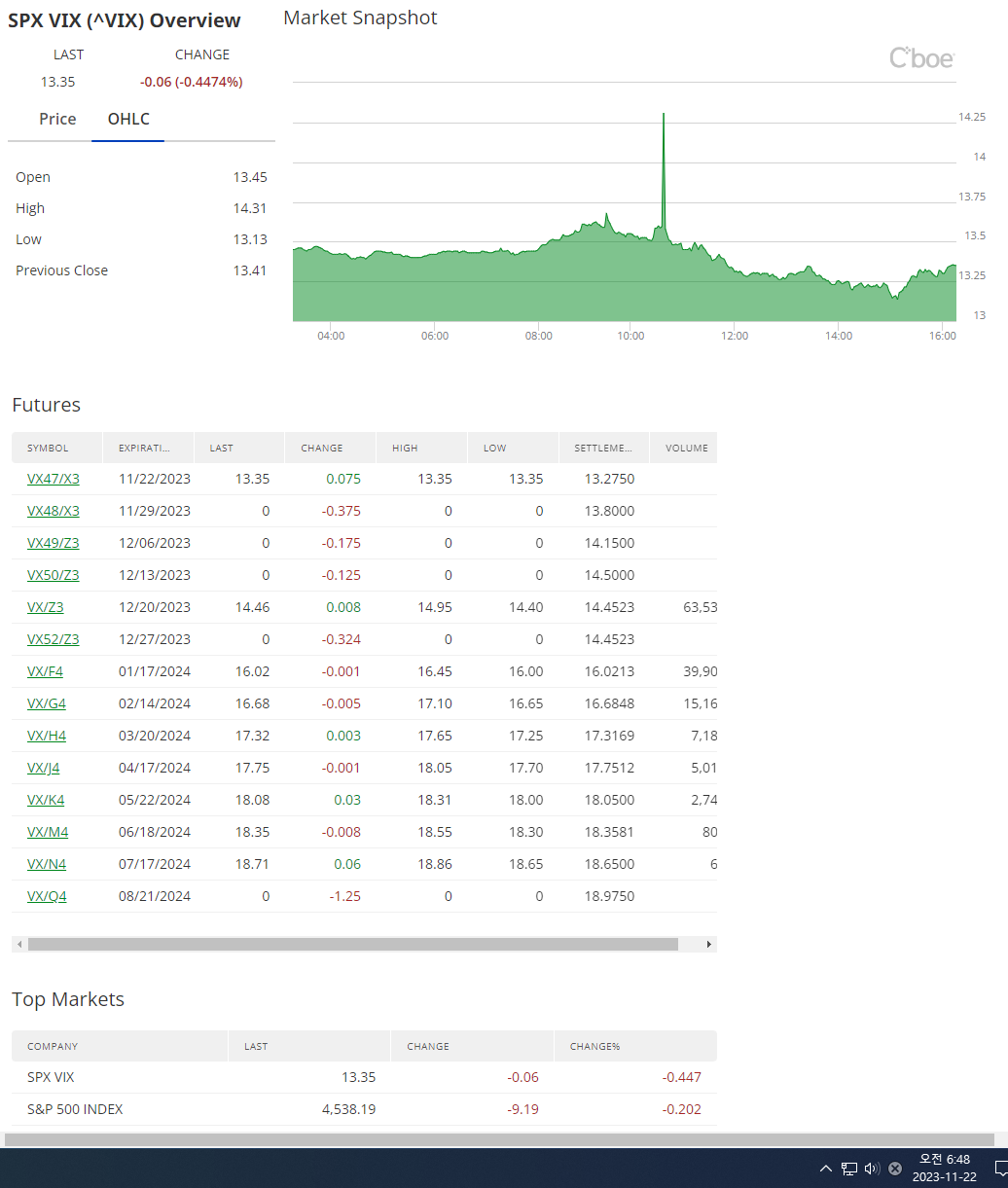This screenshot has height=1188, width=1008.
Task: Open the VX50/Z3 futures symbol
Action: [54, 575]
